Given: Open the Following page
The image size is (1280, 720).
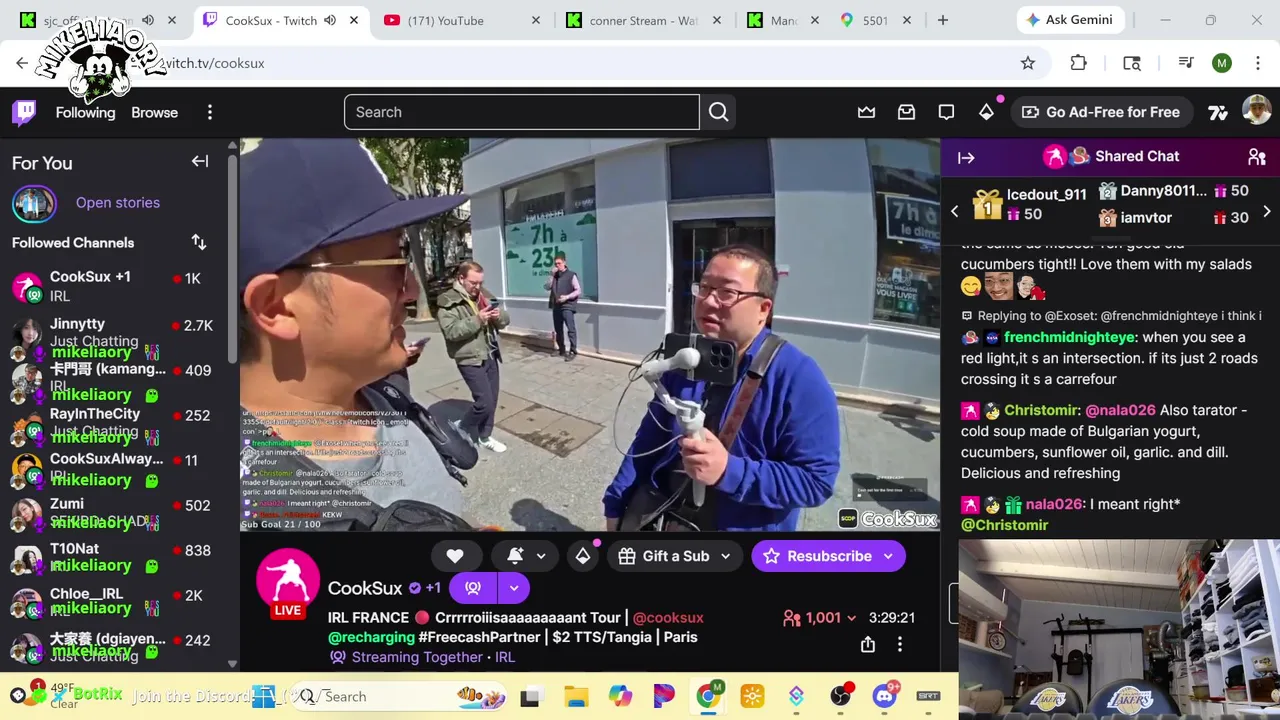Looking at the screenshot, I should point(85,112).
